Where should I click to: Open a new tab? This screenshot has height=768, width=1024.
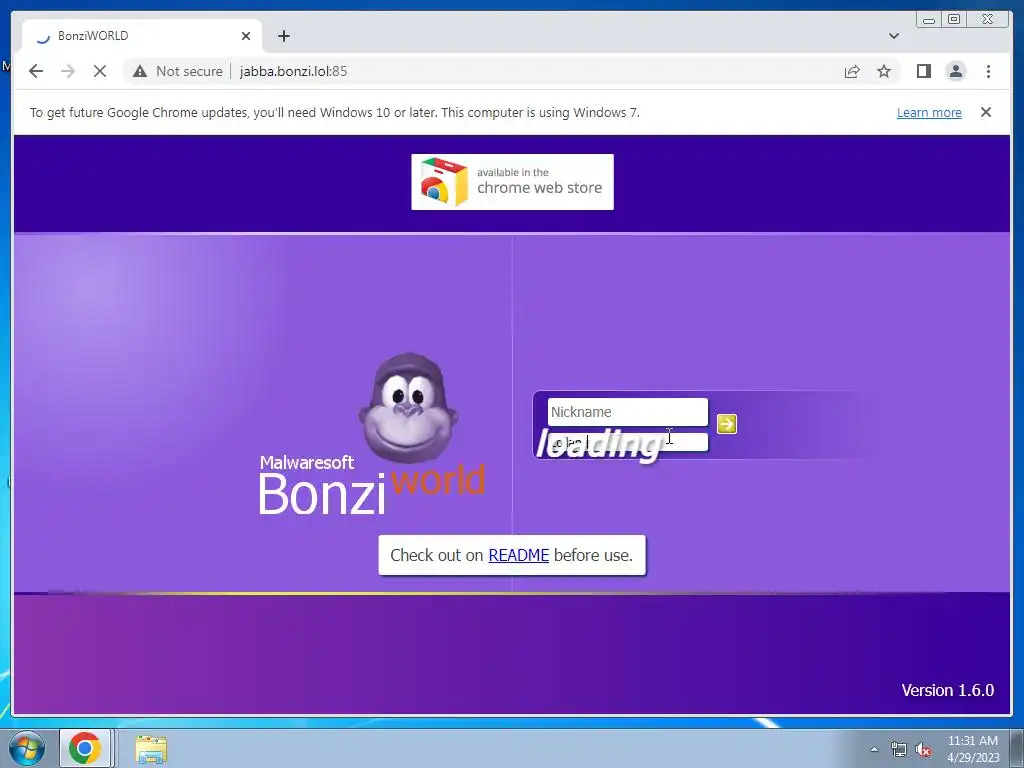point(283,36)
